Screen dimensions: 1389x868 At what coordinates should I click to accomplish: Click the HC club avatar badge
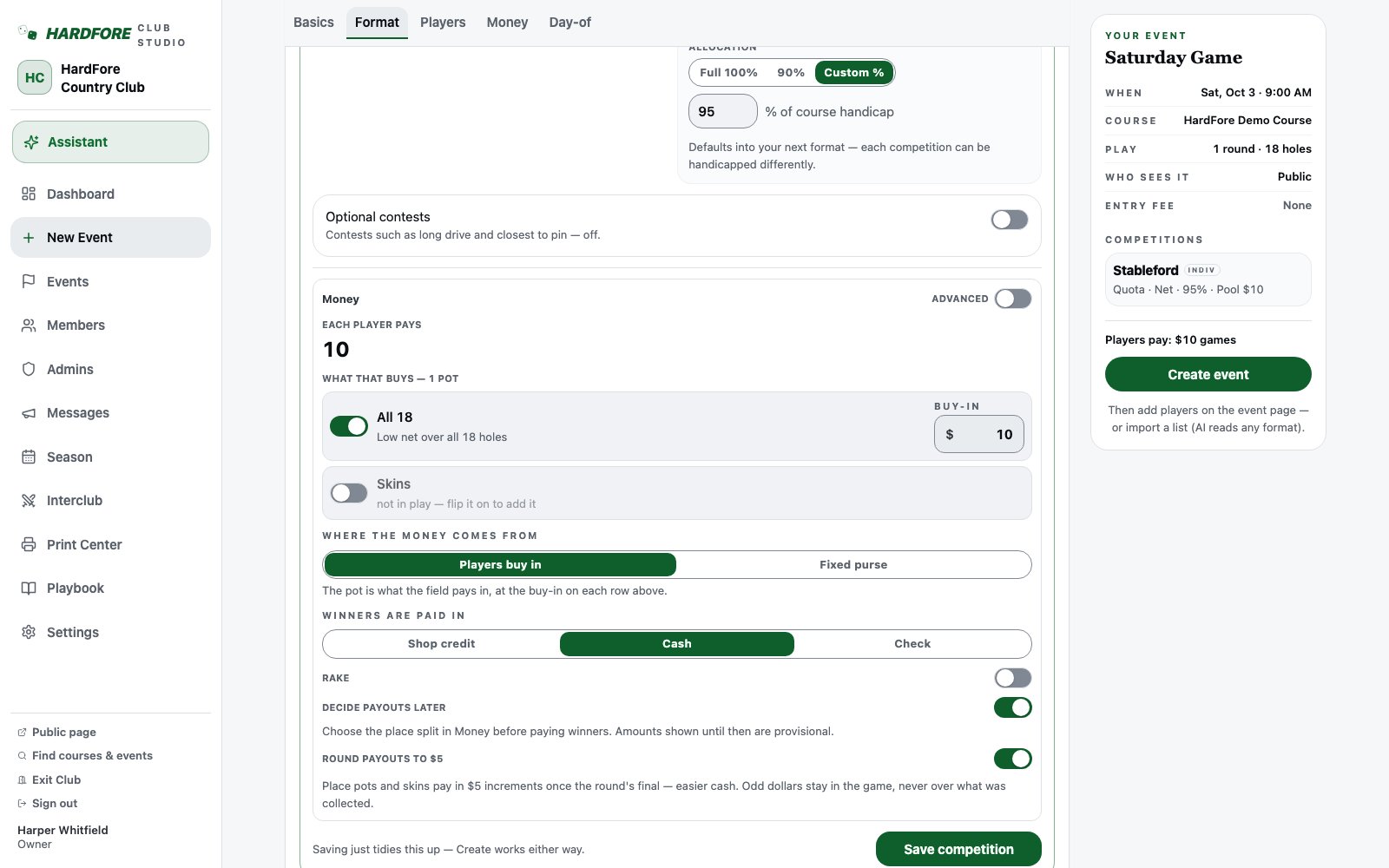tap(35, 77)
